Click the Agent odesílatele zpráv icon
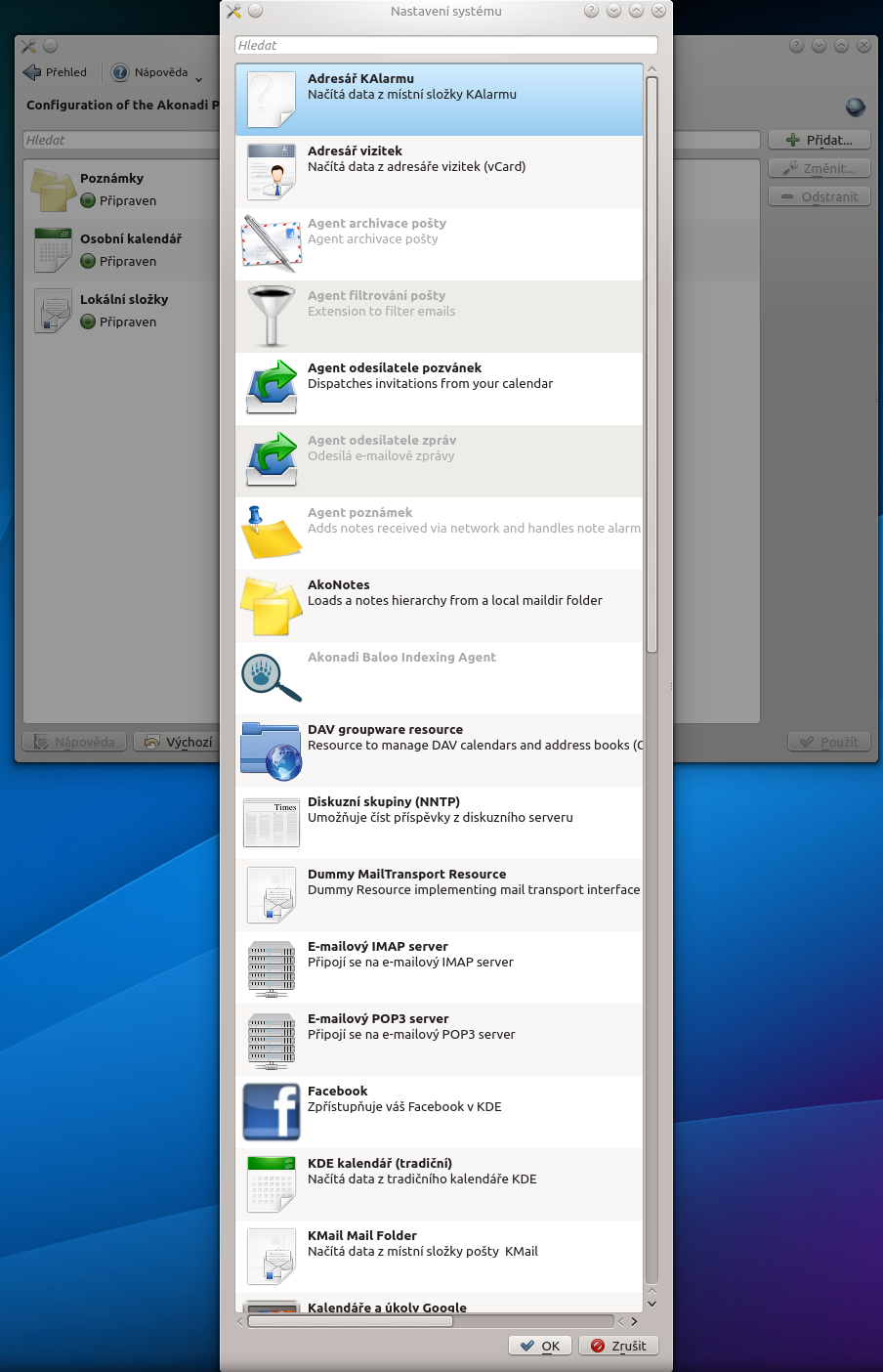 [271, 459]
